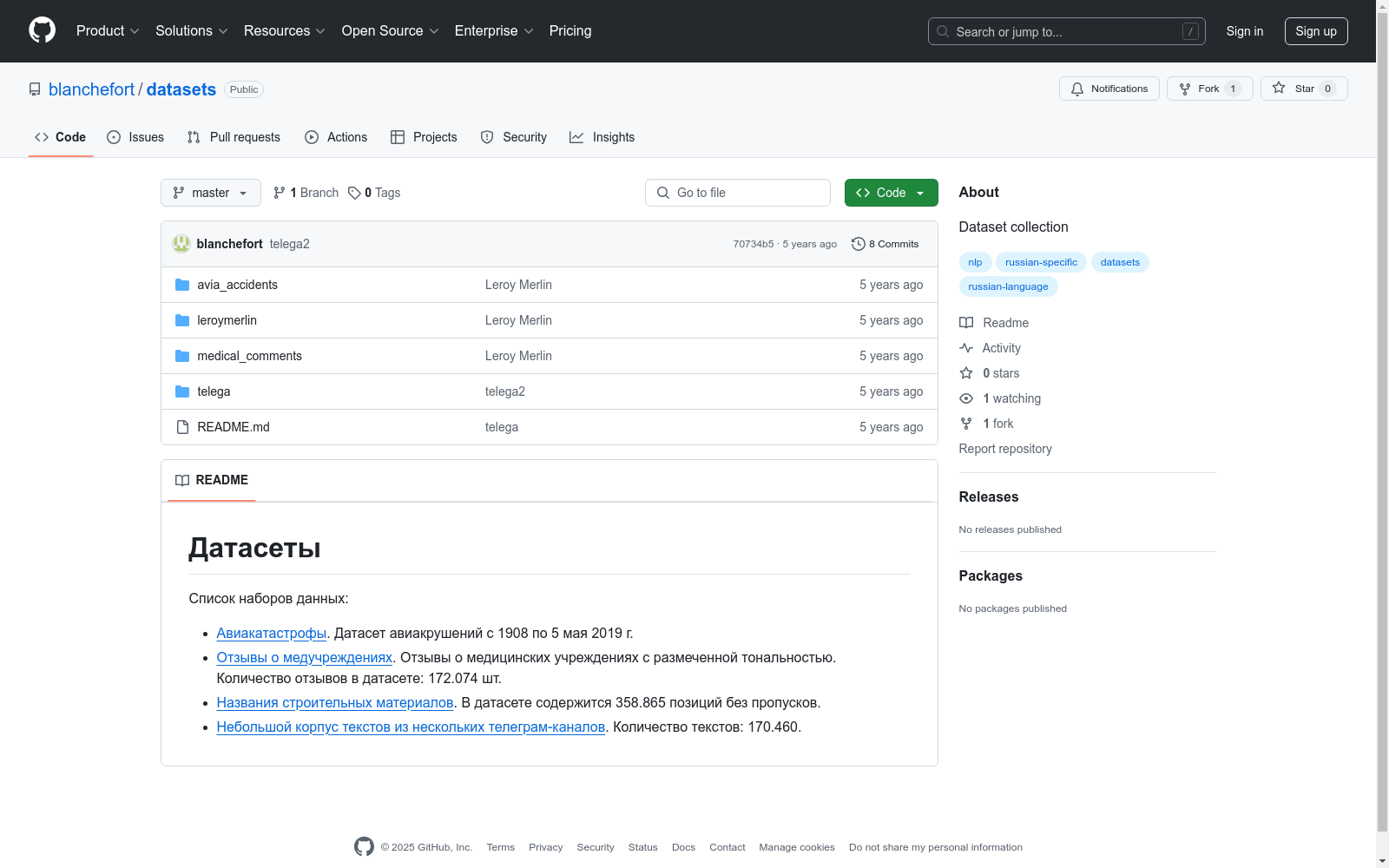The width and height of the screenshot is (1389, 868).
Task: Click the leroymerlin folder icon
Action: click(x=182, y=320)
